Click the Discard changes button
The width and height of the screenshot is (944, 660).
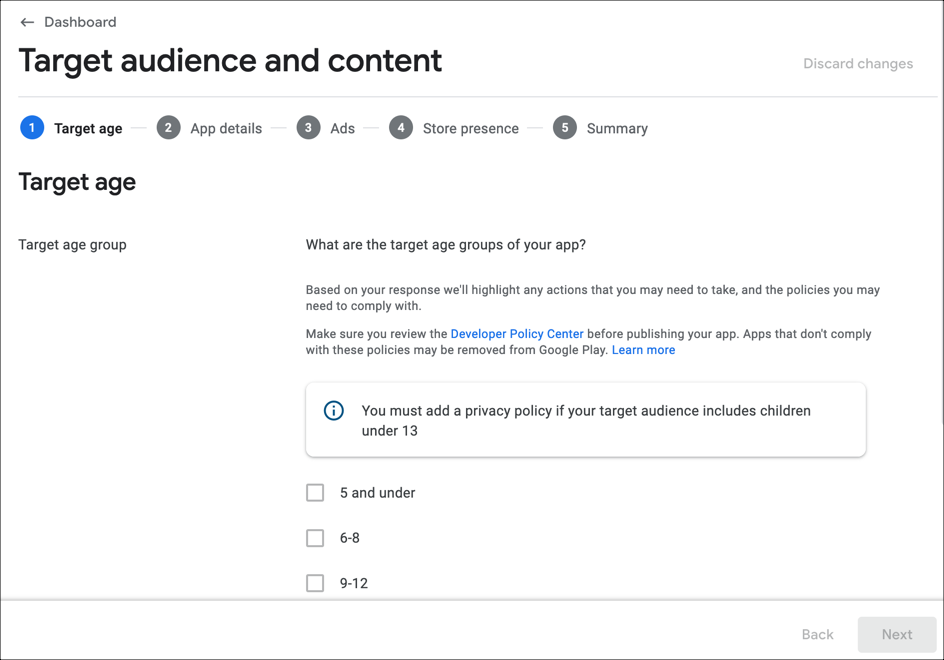pos(858,64)
